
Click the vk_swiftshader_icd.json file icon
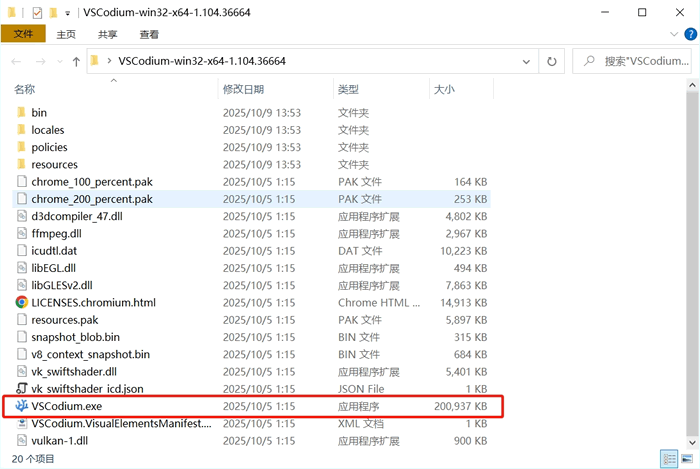pos(22,388)
